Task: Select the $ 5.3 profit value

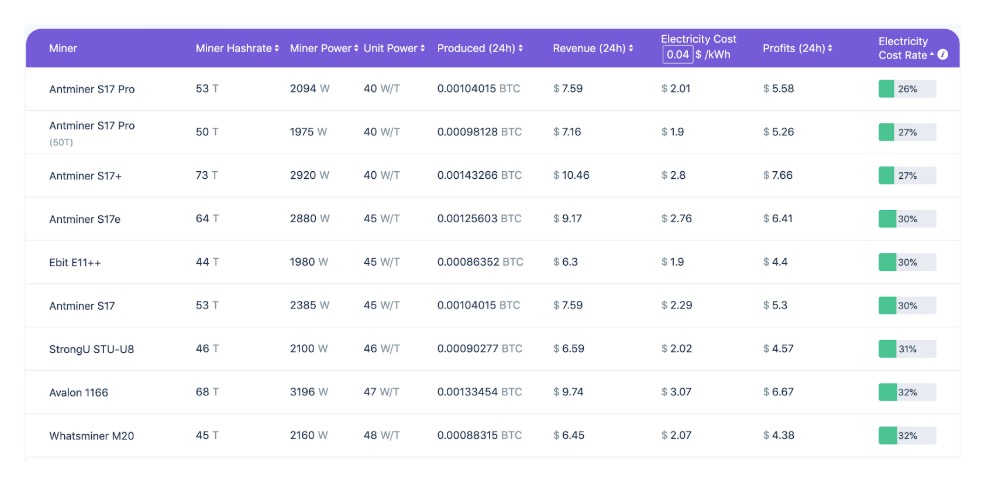Action: pyautogui.click(x=775, y=305)
